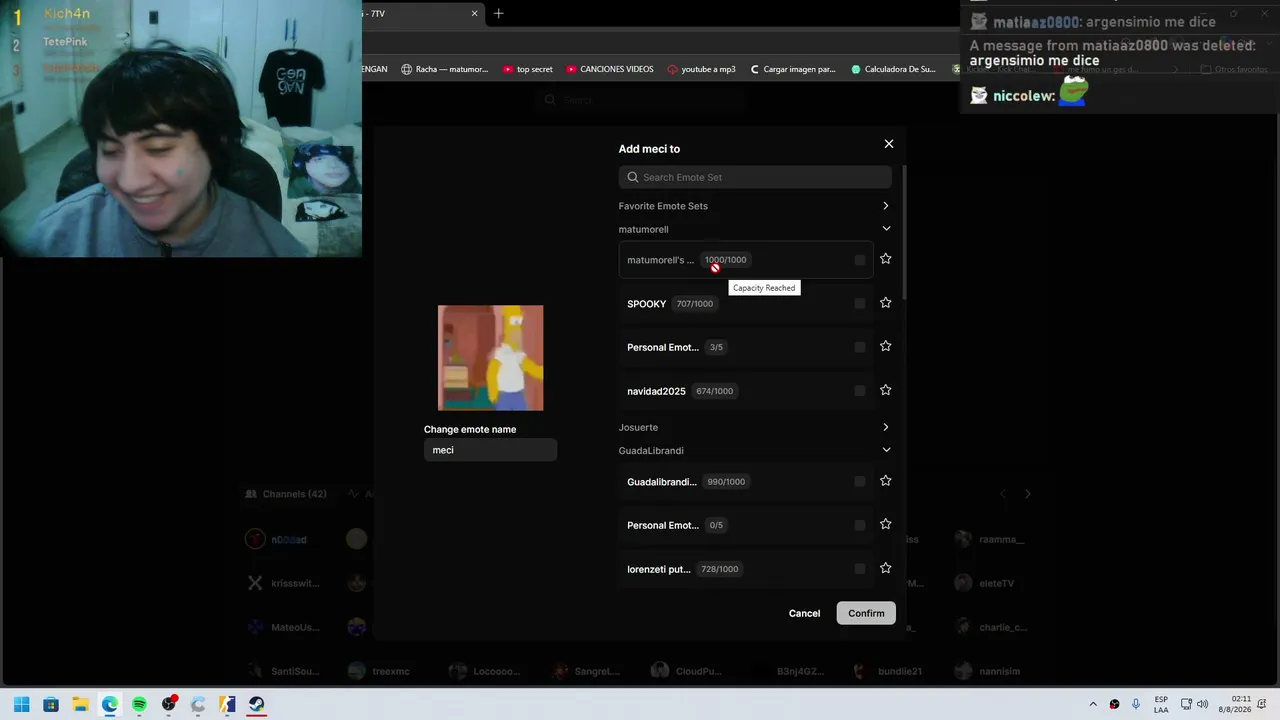Open the top secret bookmark
1280x720 pixels.
click(528, 69)
